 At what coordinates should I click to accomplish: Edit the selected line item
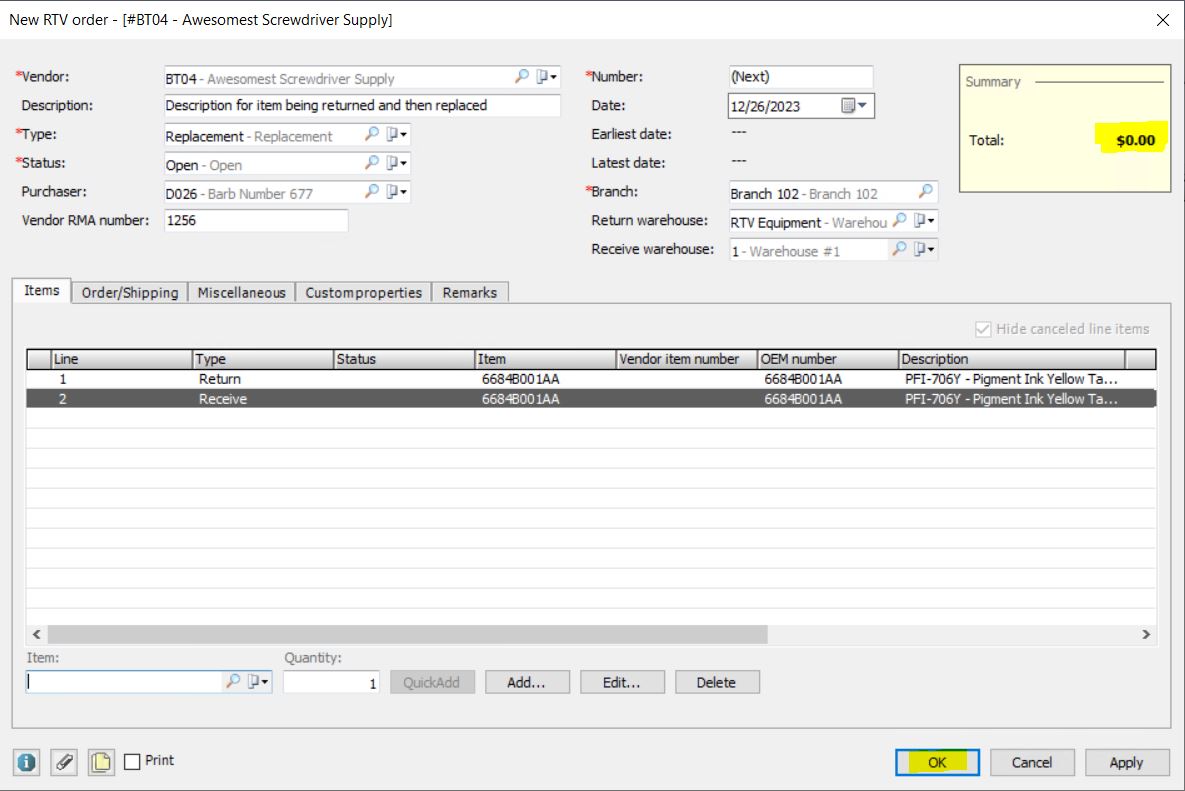(x=622, y=682)
